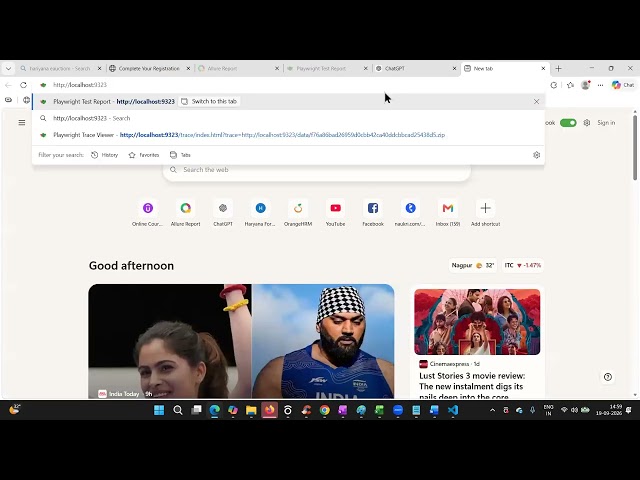Open Settings and more ellipsis menu
The height and width of the screenshot is (480, 640).
click(x=600, y=85)
